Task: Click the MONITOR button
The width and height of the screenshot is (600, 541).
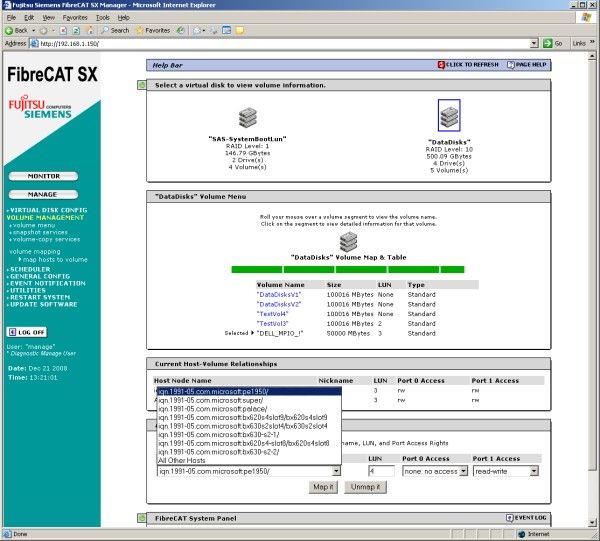Action: point(43,176)
